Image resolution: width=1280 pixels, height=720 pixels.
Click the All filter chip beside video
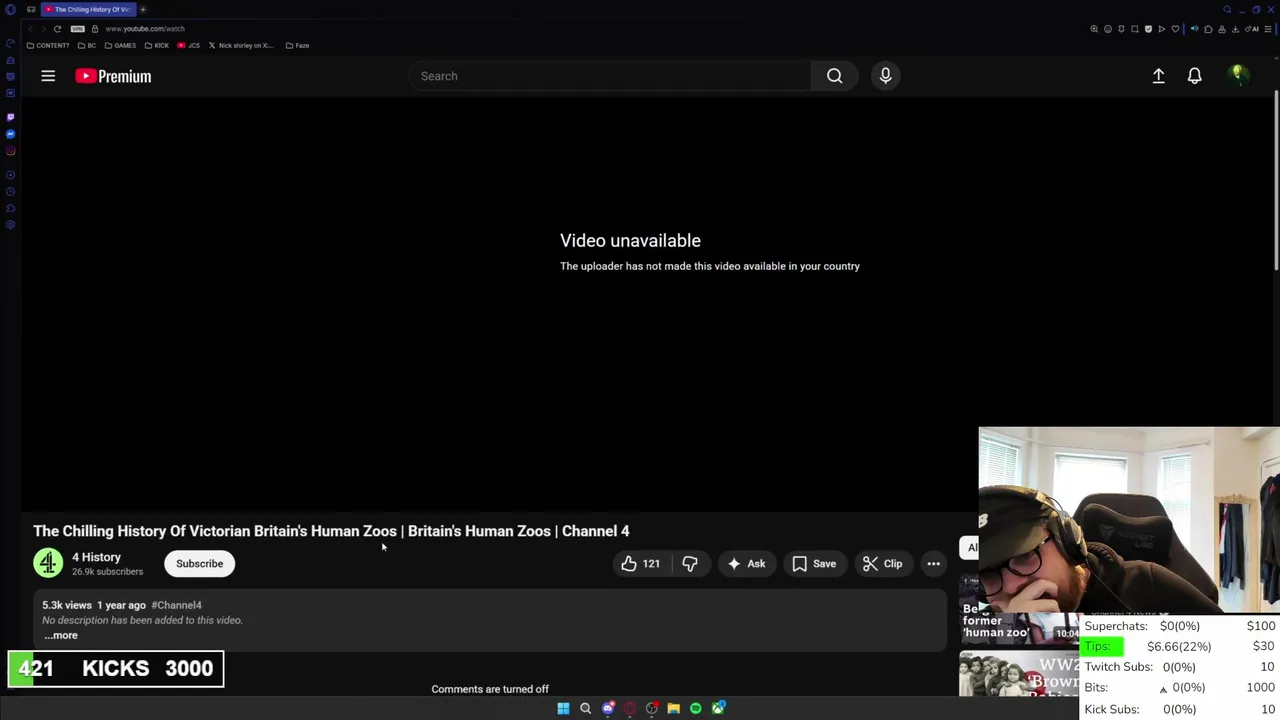click(x=969, y=547)
